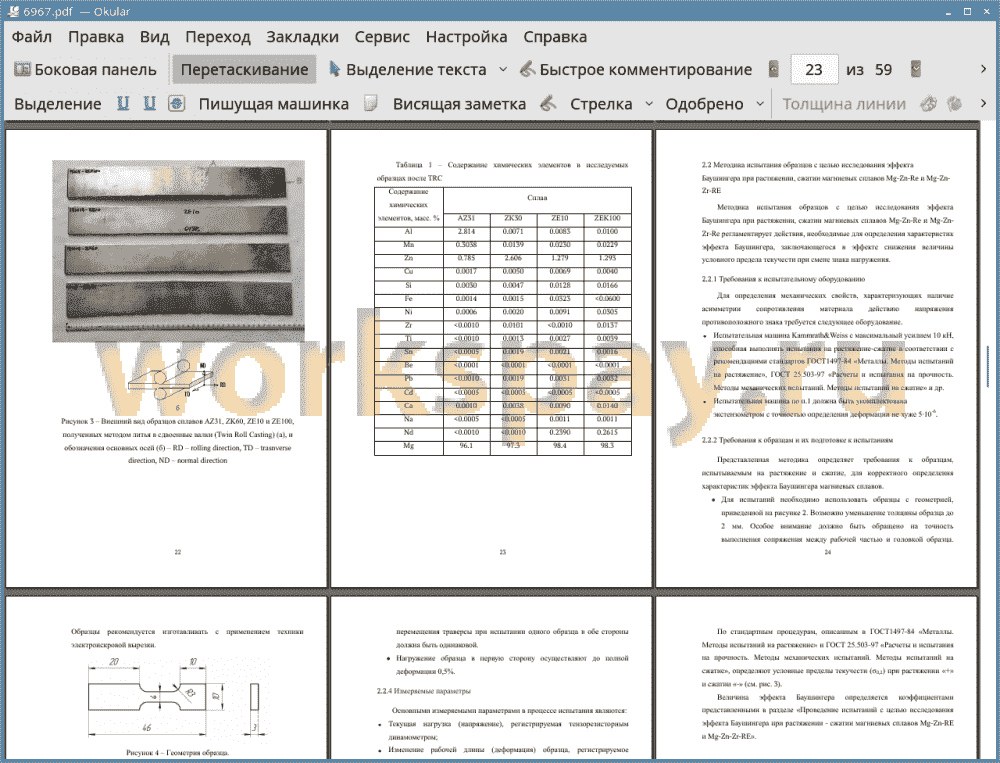Click the printed page number 24 at page bottom
The width and height of the screenshot is (1000, 763).
[x=828, y=552]
